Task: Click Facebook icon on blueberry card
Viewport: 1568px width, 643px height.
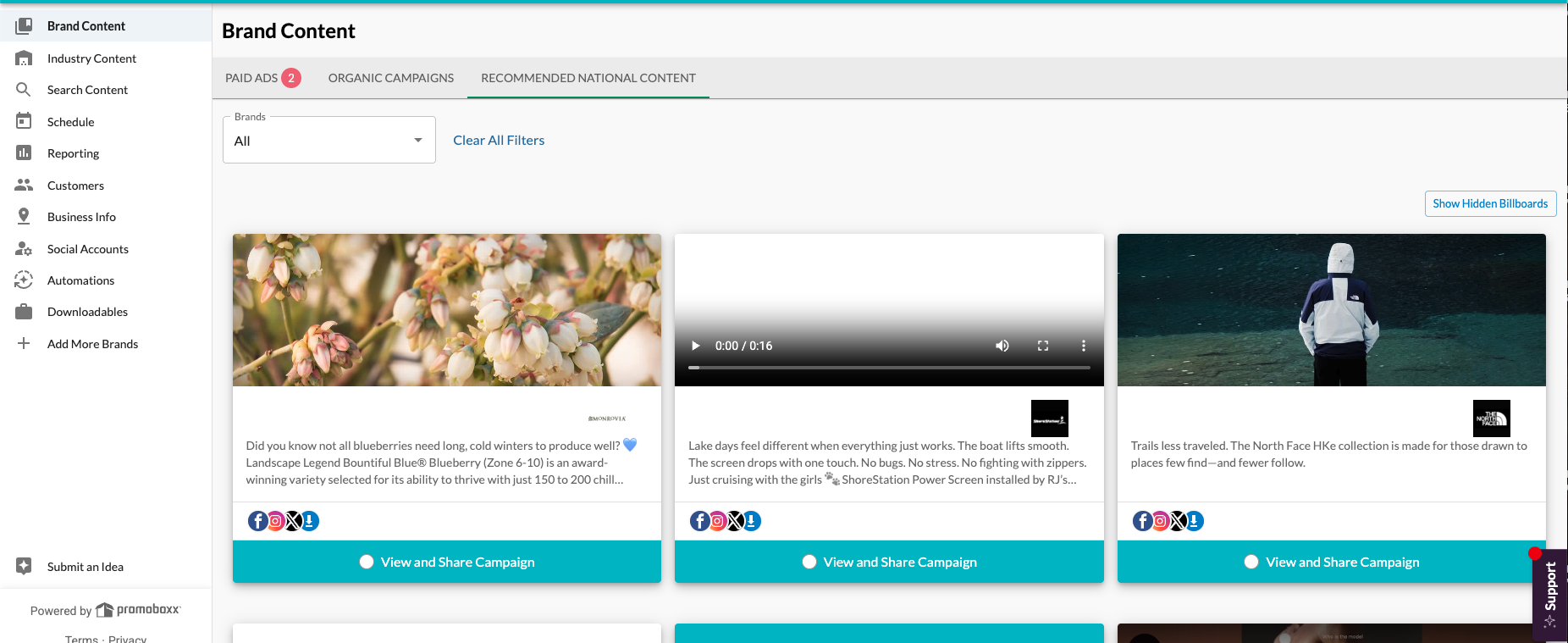Action: tap(257, 521)
